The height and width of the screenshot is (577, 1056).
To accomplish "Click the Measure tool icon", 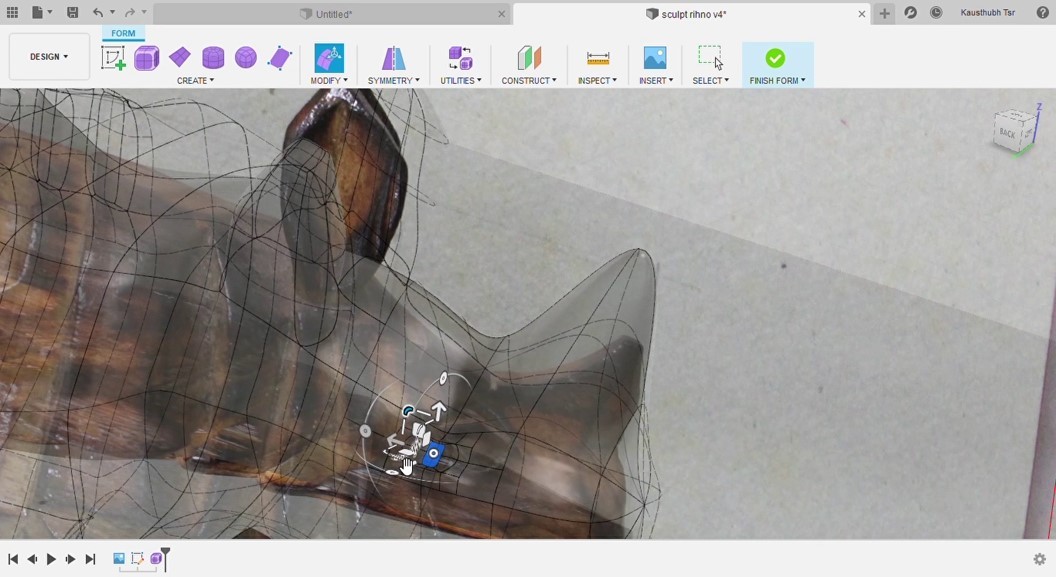I will (x=597, y=59).
